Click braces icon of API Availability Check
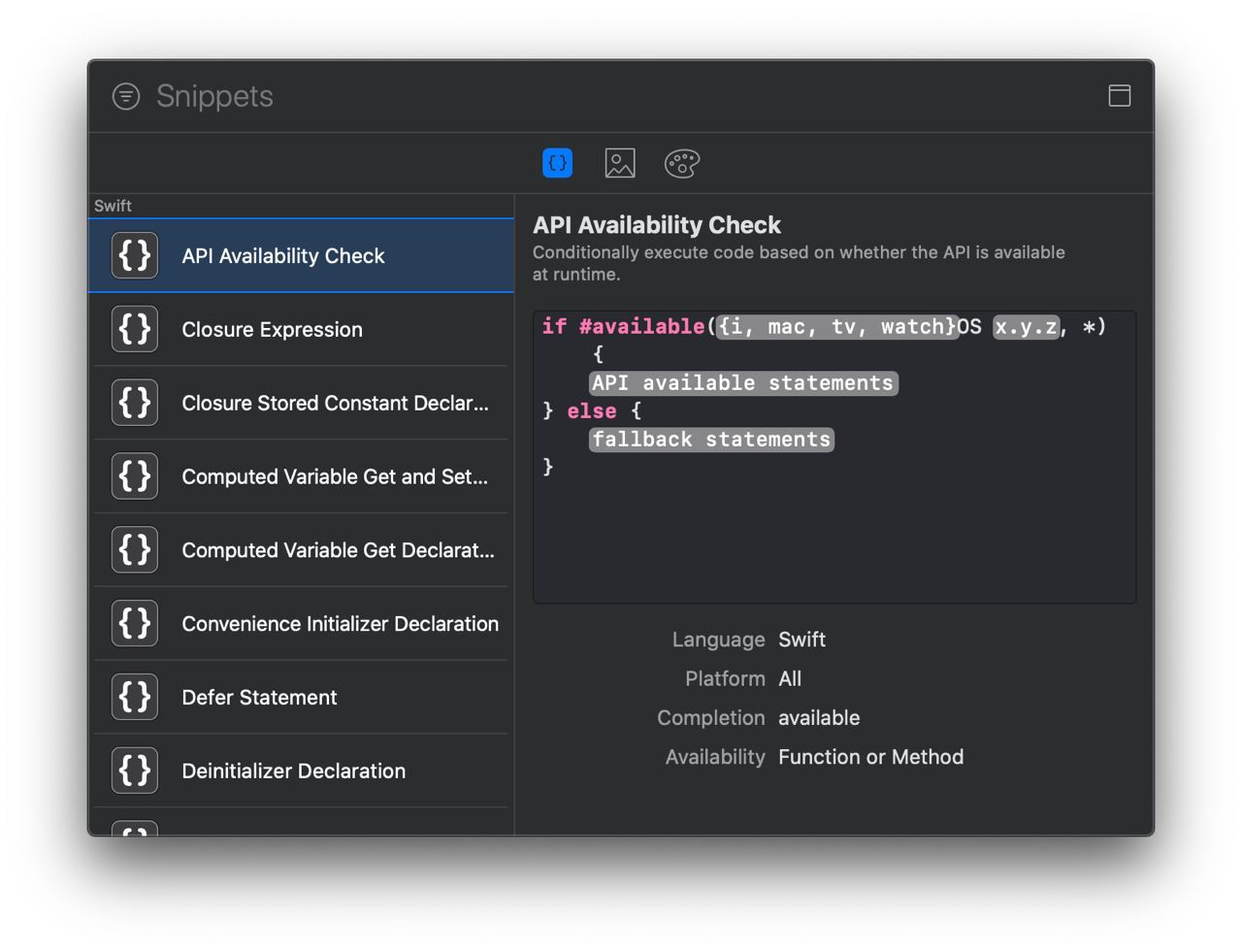 pos(135,256)
